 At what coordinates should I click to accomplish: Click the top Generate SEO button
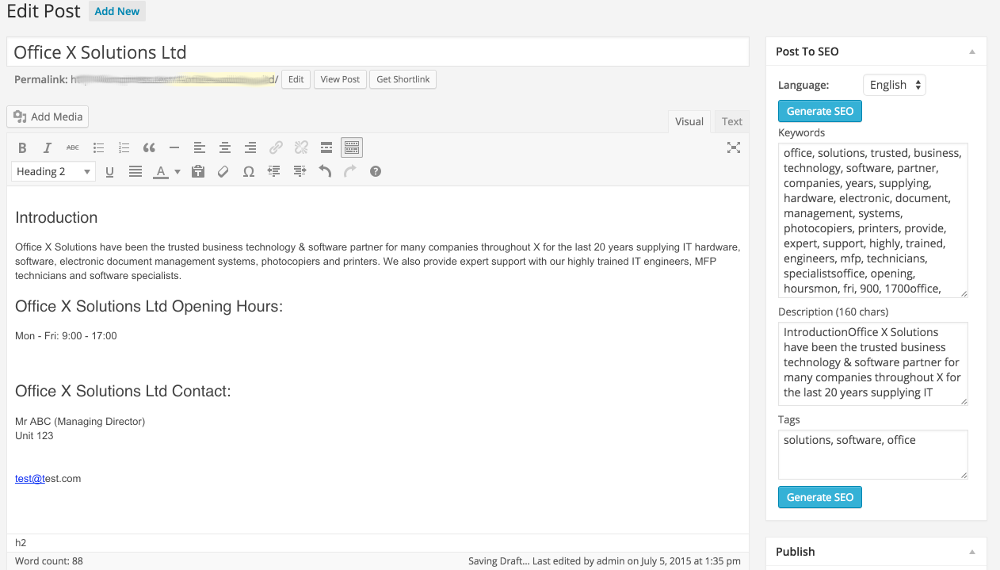[x=820, y=111]
